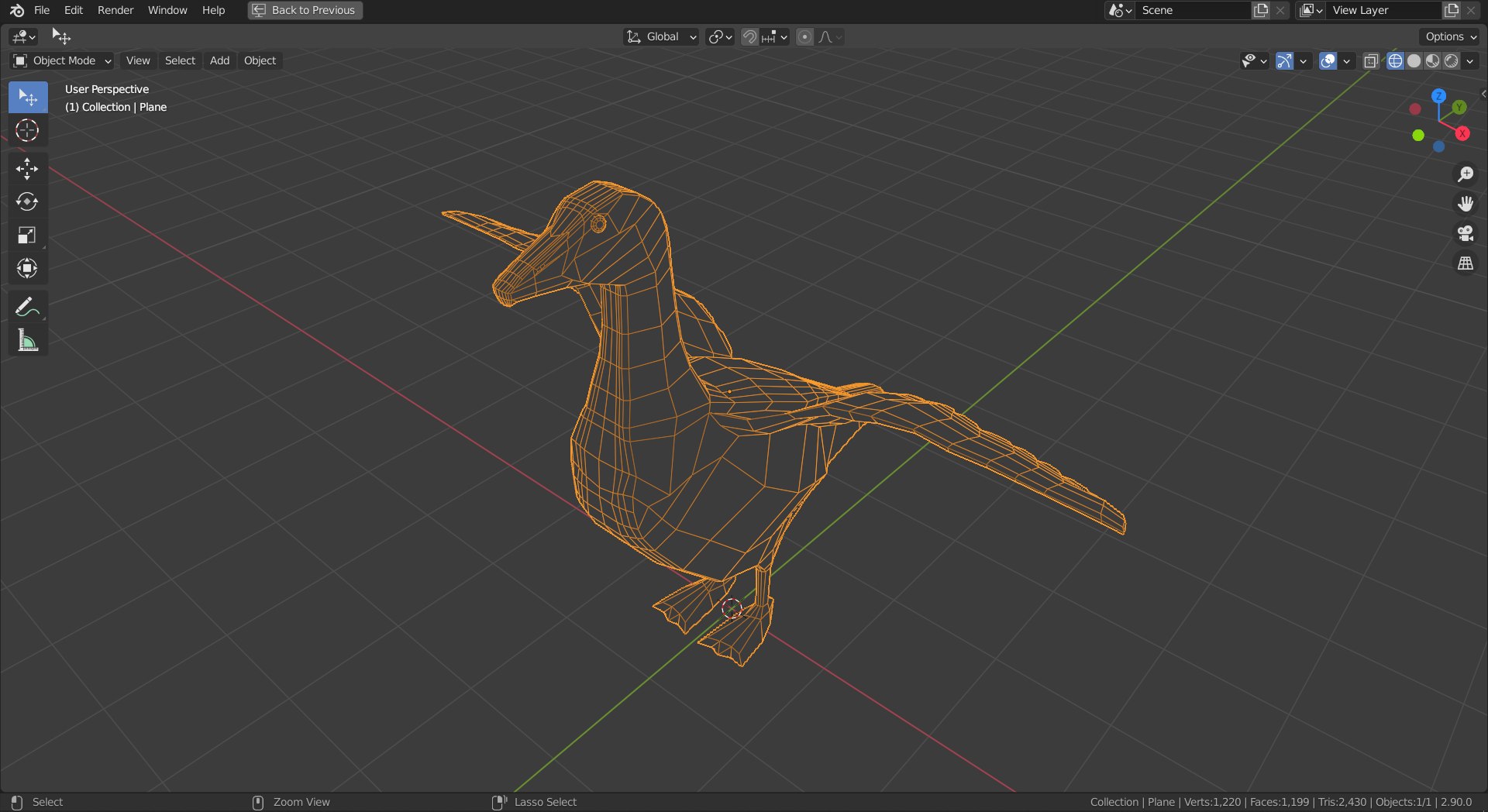The image size is (1488, 812).
Task: Switch to material preview shading
Action: point(1432,60)
